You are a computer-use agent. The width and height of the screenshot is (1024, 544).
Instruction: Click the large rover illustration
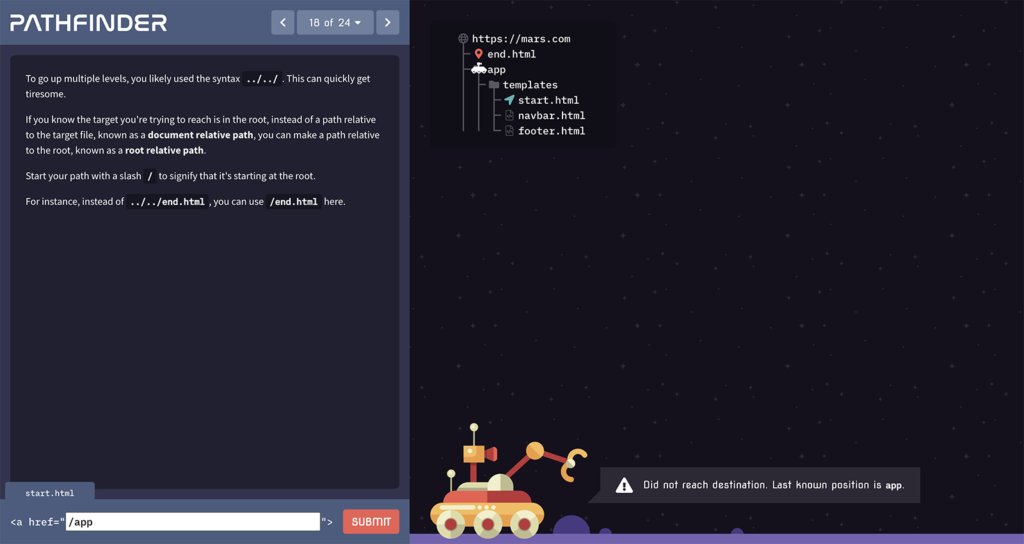click(495, 487)
